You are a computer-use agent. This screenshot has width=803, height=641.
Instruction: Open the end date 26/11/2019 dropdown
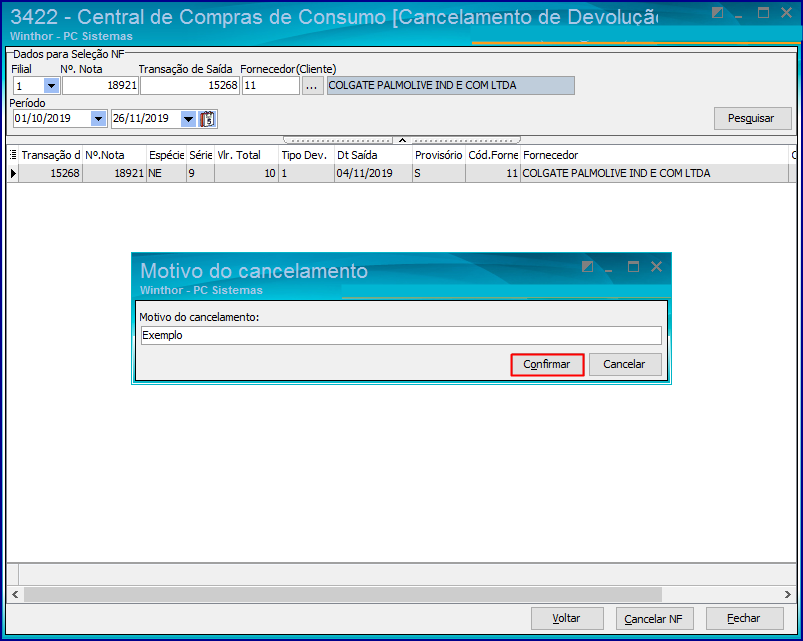[188, 119]
